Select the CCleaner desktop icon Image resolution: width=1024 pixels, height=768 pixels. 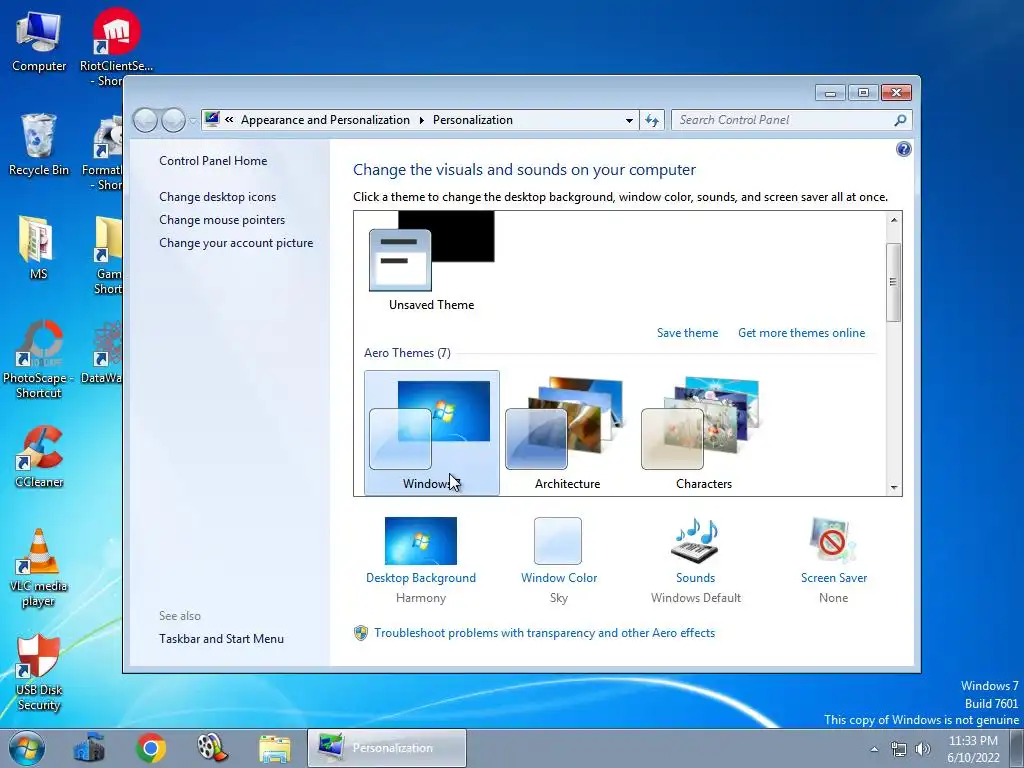[39, 456]
